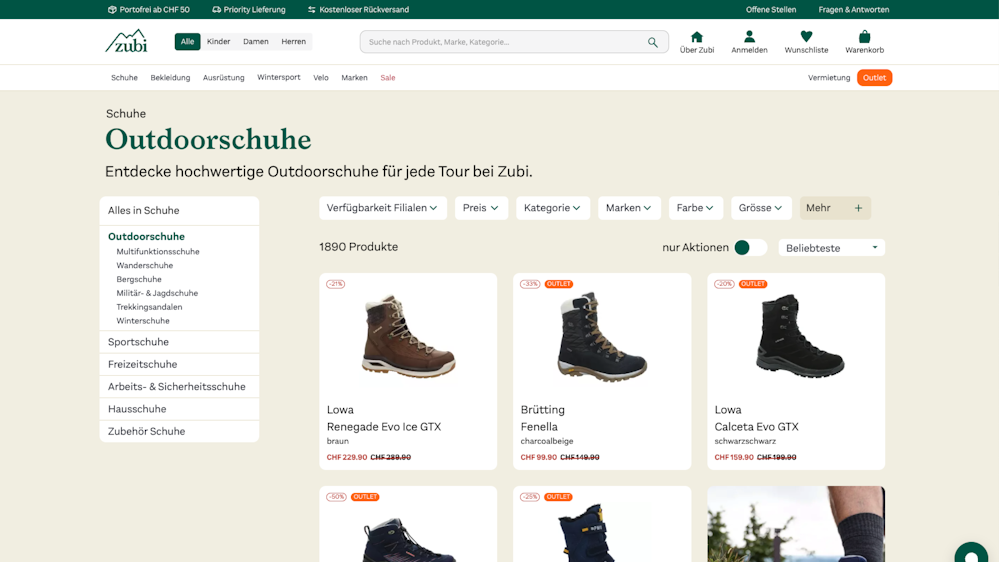Image resolution: width=999 pixels, height=562 pixels.
Task: Click the -21% badge on Renegade Evo Ice
Action: [x=336, y=284]
